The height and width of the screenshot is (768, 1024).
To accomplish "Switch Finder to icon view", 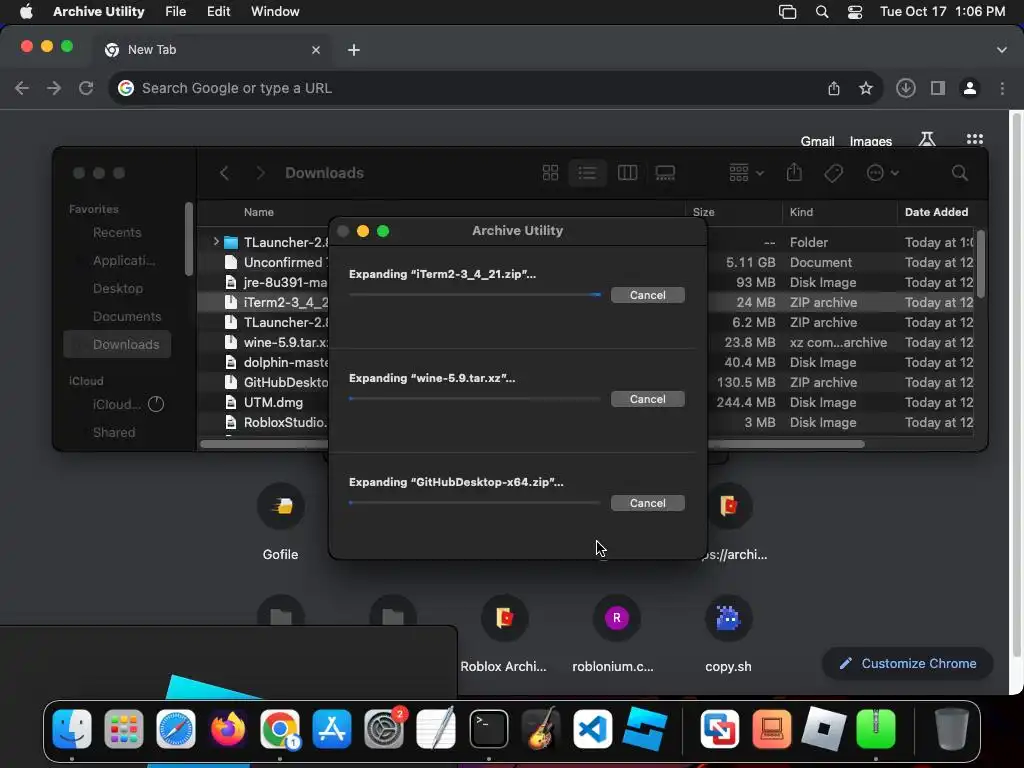I will (x=550, y=173).
